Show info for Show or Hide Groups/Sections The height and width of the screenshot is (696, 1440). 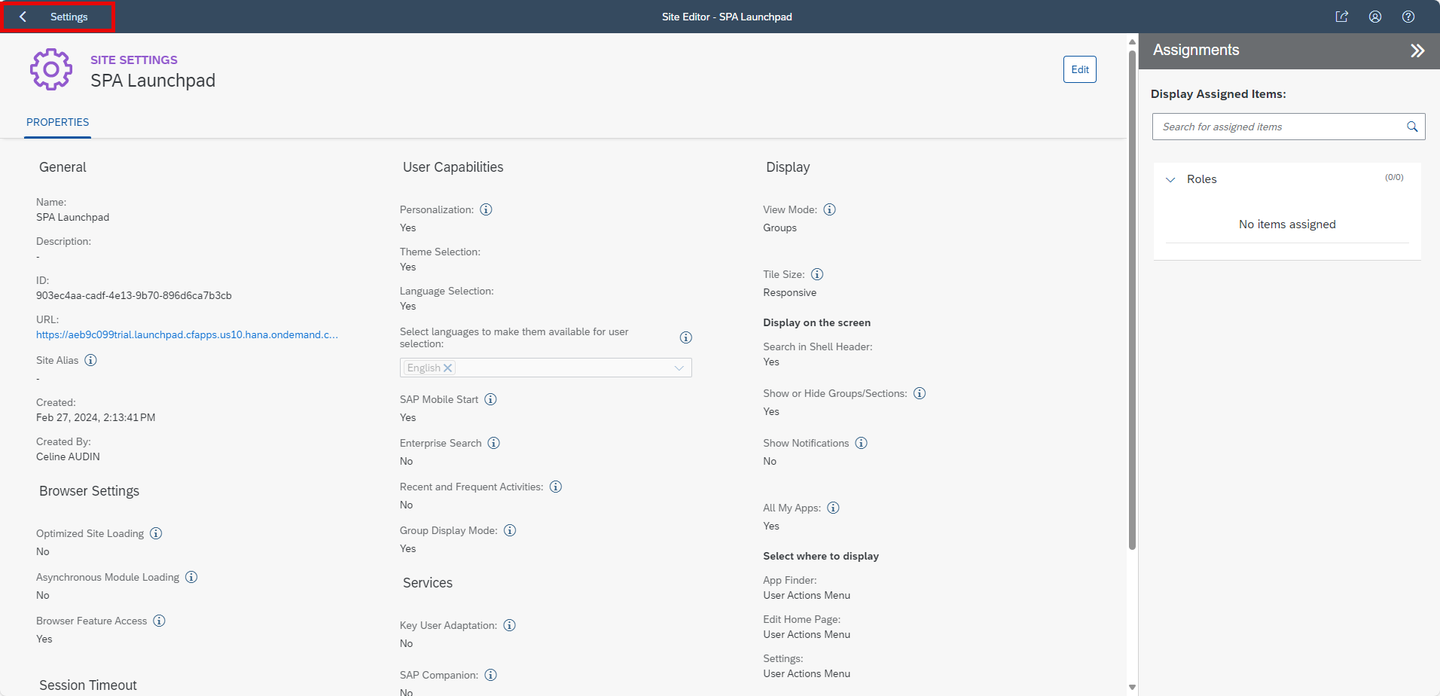tap(920, 393)
